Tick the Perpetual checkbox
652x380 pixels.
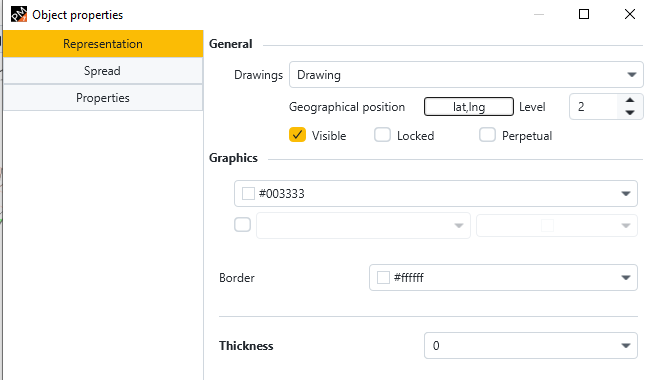(487, 135)
